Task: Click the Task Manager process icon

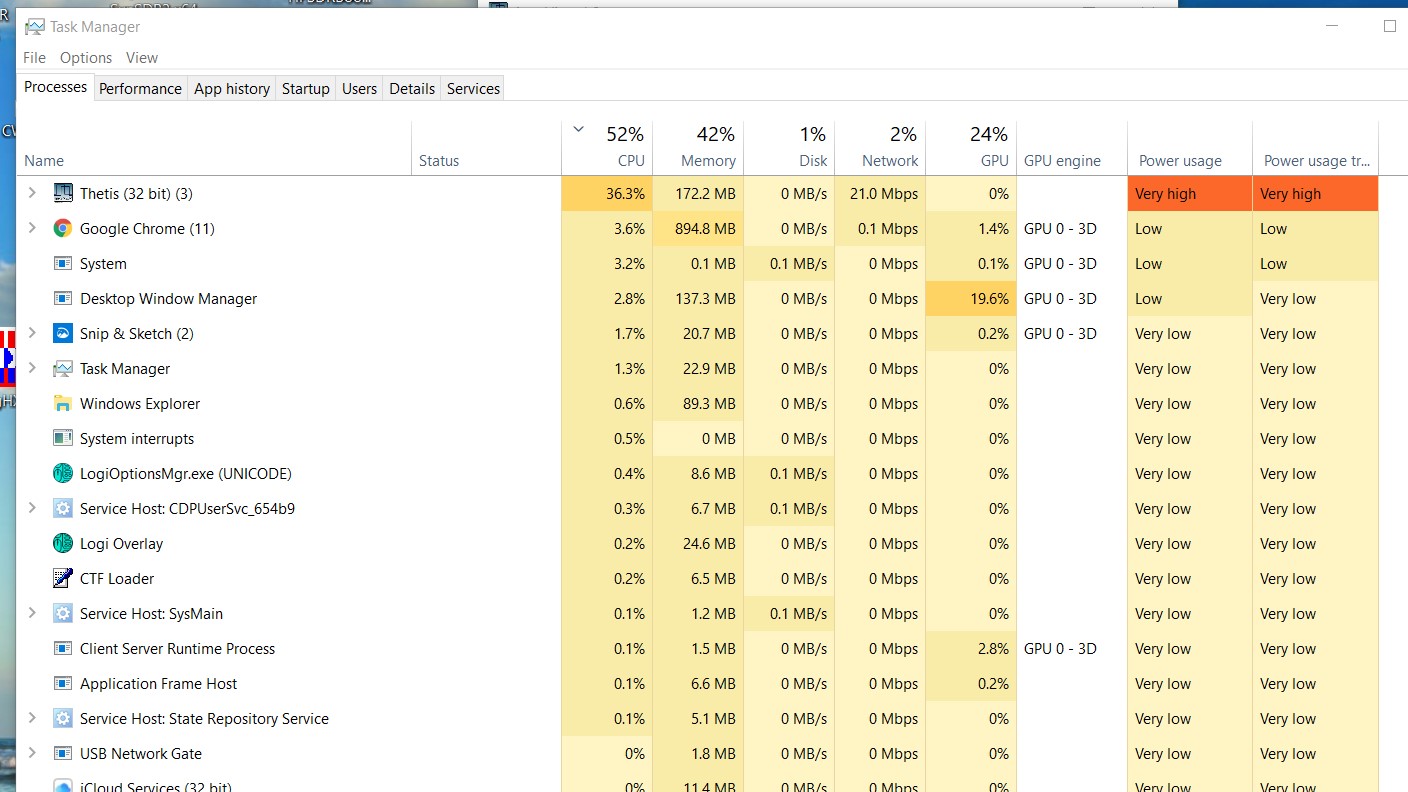Action: (x=60, y=368)
